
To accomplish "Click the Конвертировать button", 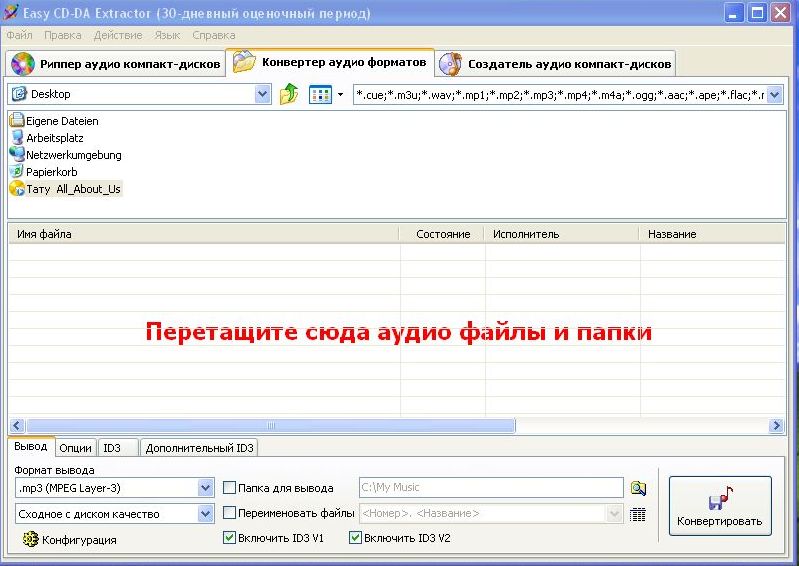I will 720,506.
